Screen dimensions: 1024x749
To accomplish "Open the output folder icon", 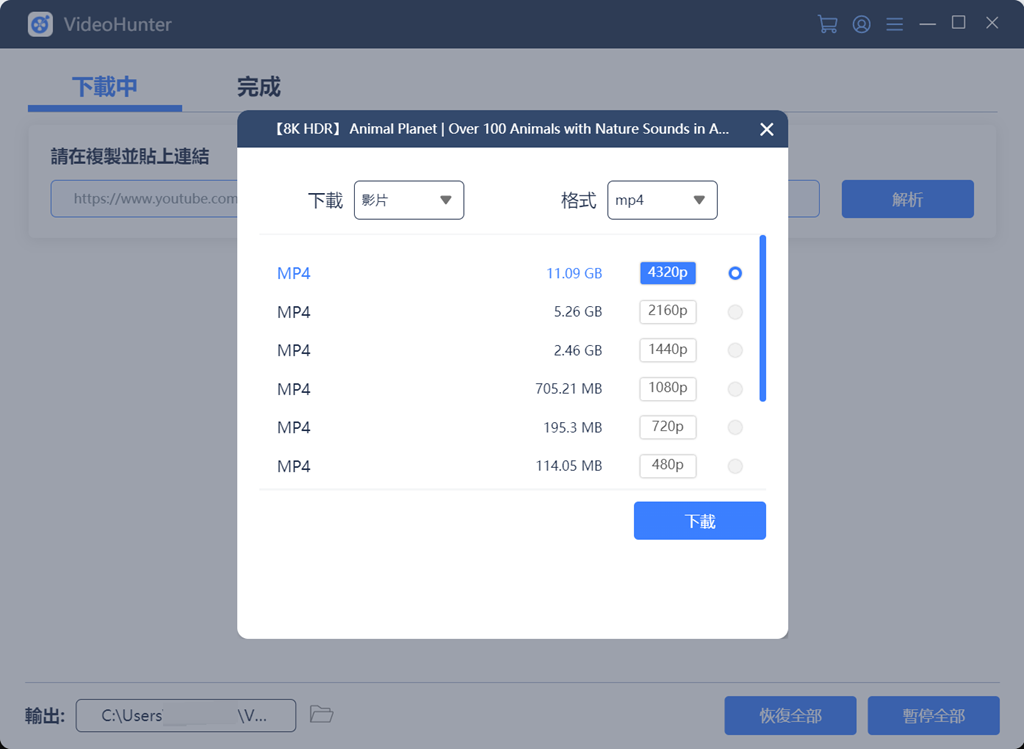I will (321, 714).
